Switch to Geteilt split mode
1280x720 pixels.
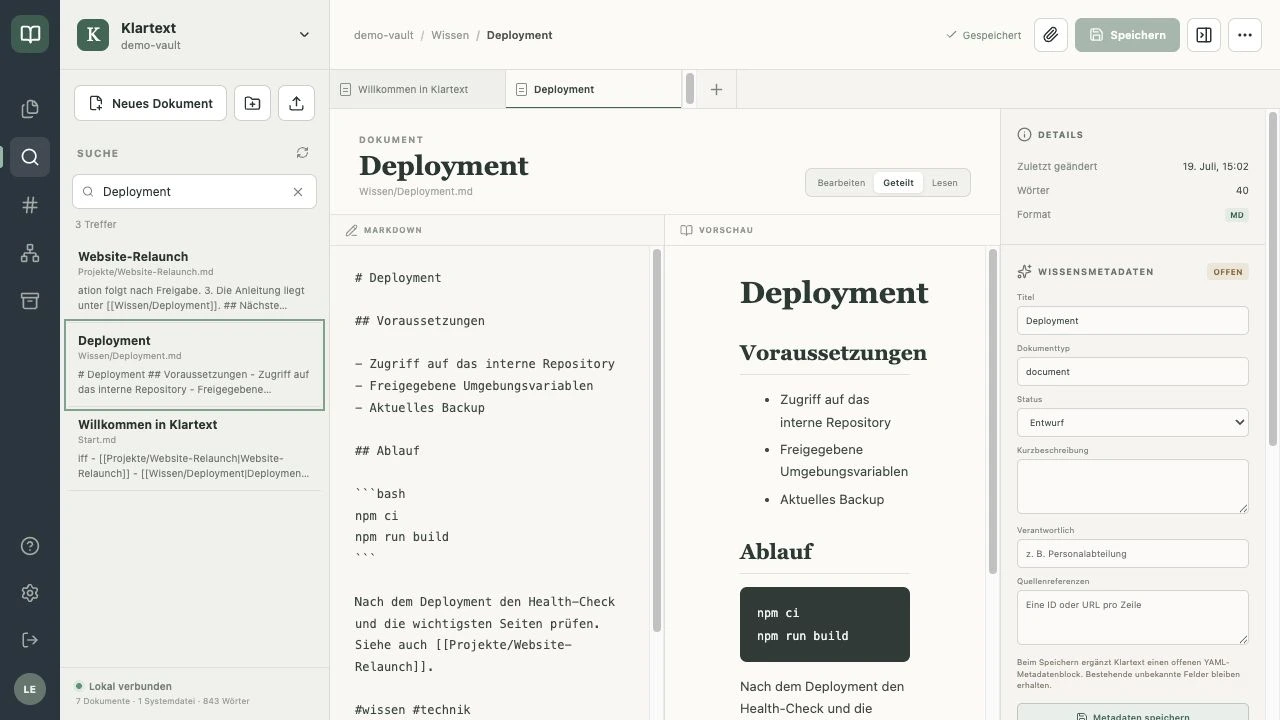pyautogui.click(x=898, y=183)
